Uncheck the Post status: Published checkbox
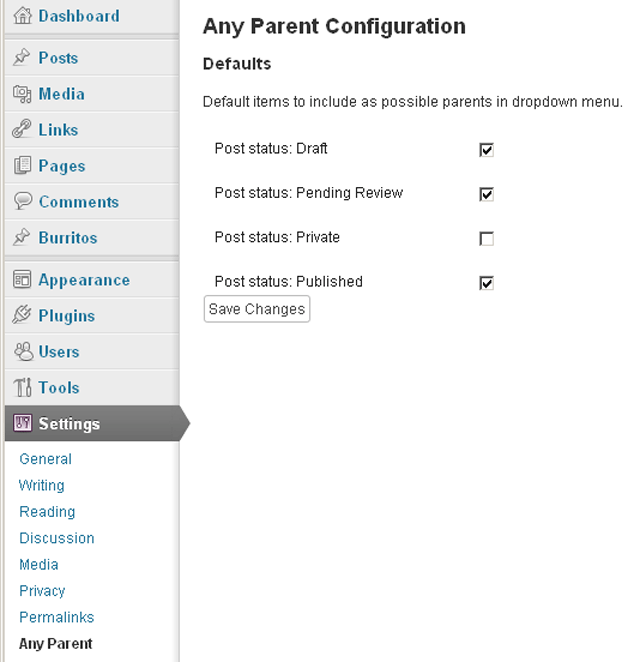 pos(486,283)
